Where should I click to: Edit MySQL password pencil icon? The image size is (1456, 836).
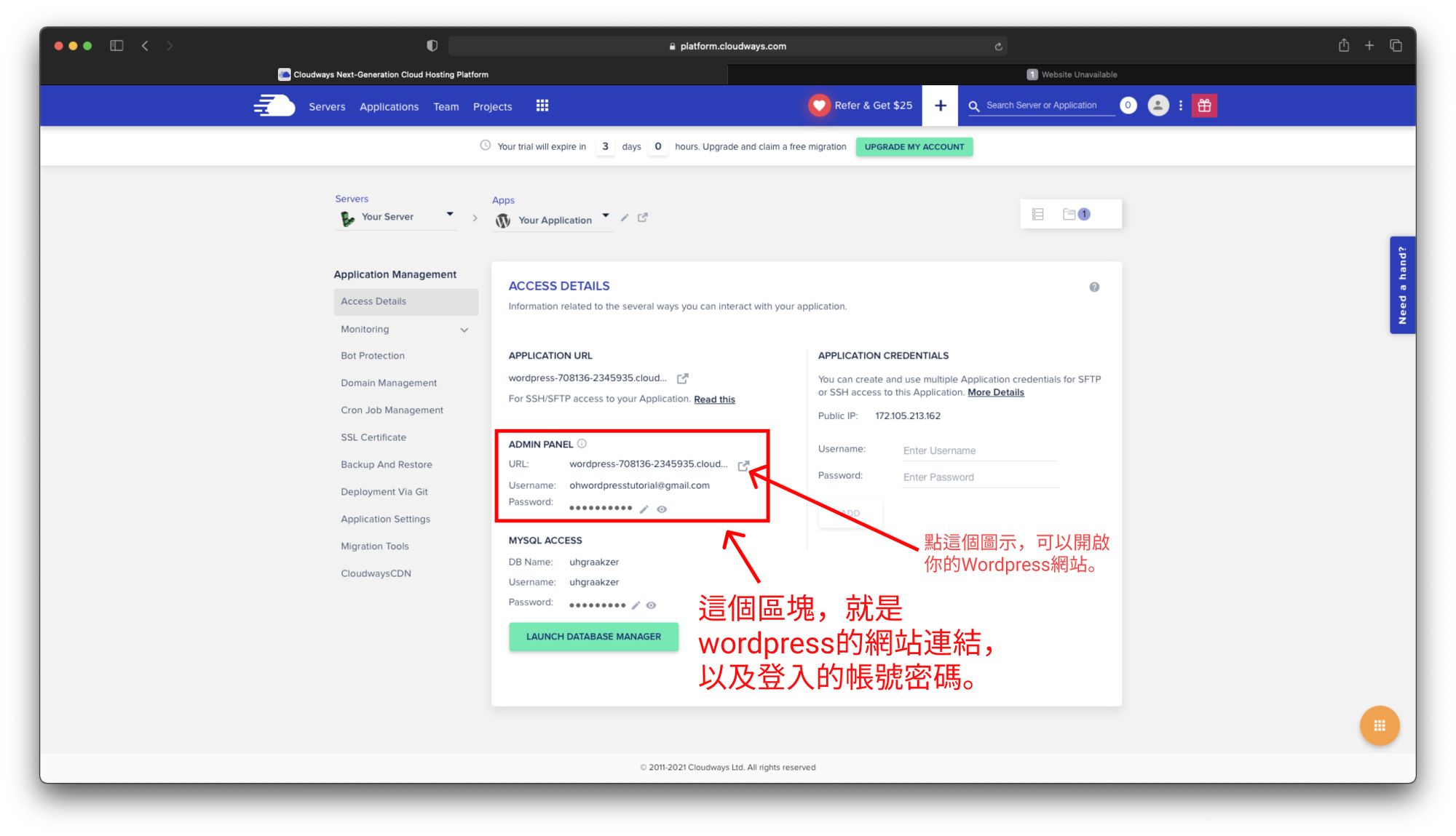coord(636,605)
